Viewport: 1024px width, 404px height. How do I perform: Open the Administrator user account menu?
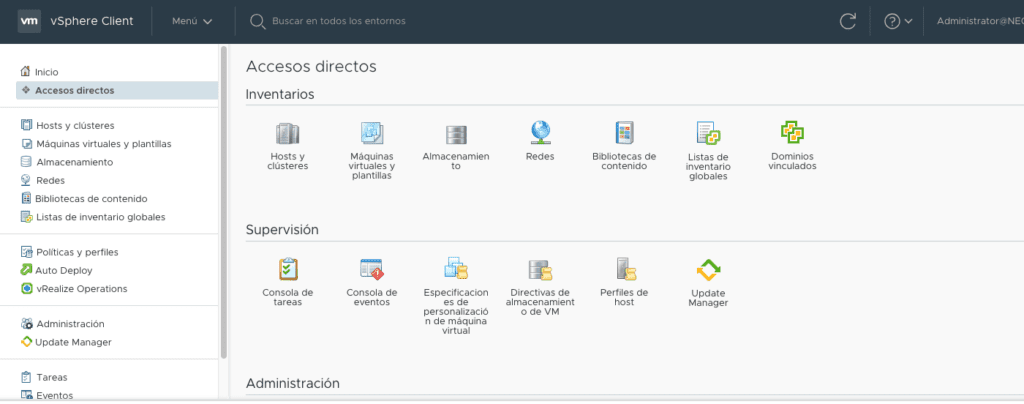click(x=980, y=21)
